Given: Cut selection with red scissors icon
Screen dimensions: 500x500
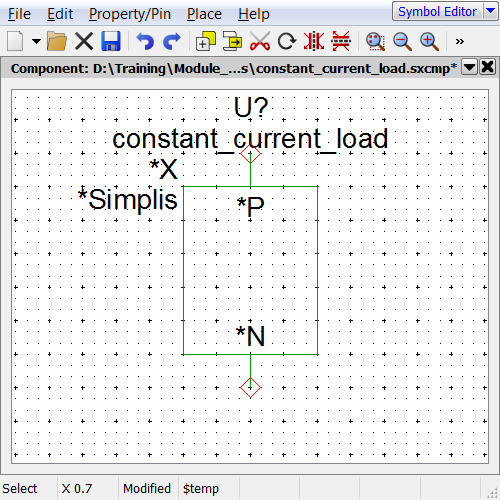Looking at the screenshot, I should point(260,41).
